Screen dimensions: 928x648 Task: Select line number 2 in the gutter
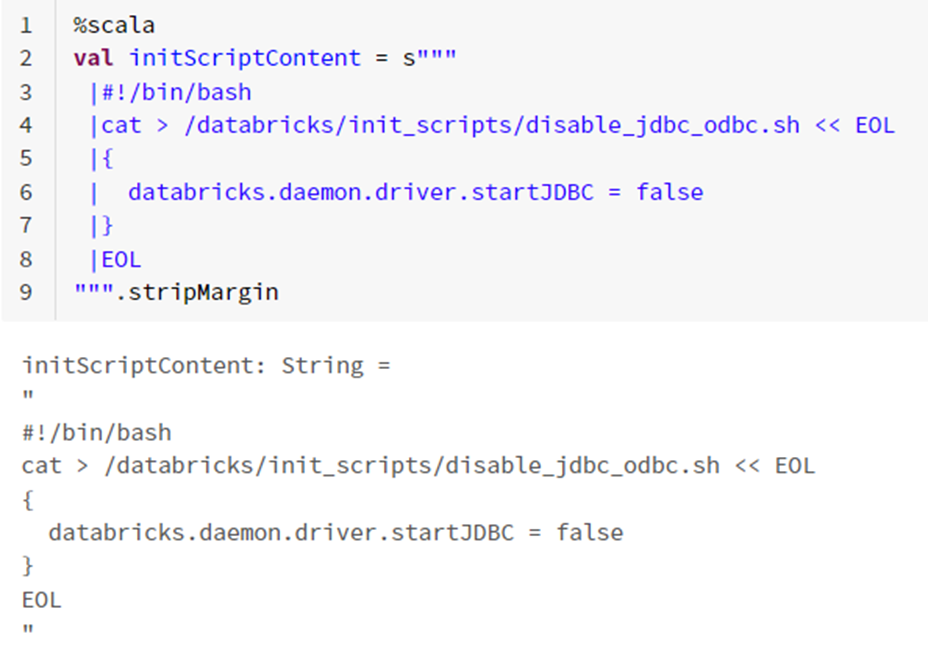pos(26,58)
